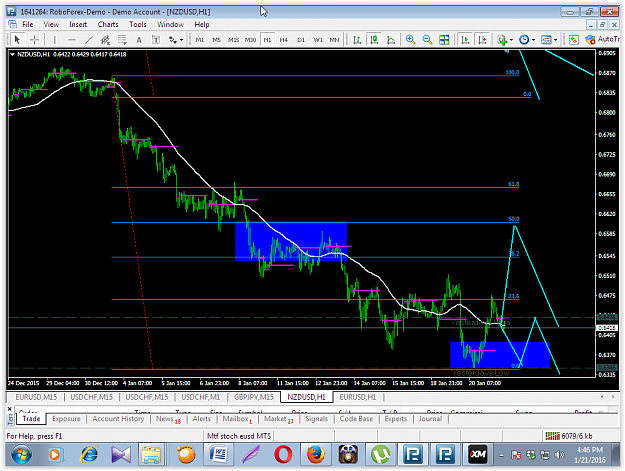Open Windows Start menu
The image size is (625, 471).
(22, 455)
